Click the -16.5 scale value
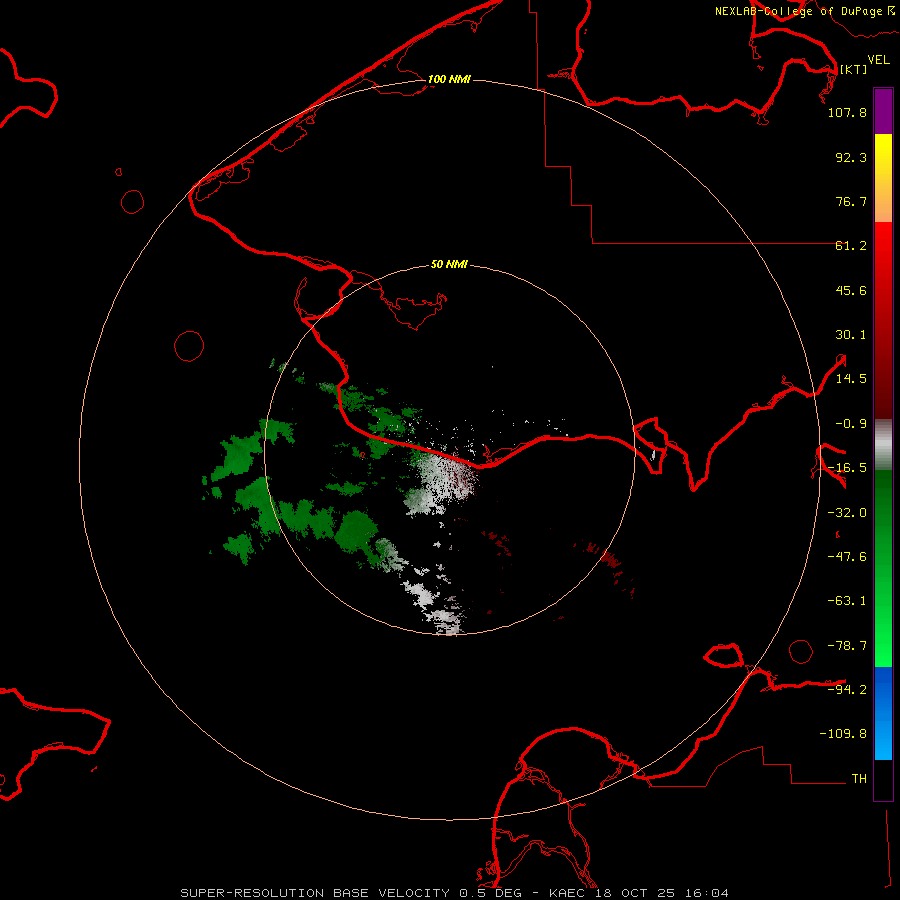 click(847, 468)
